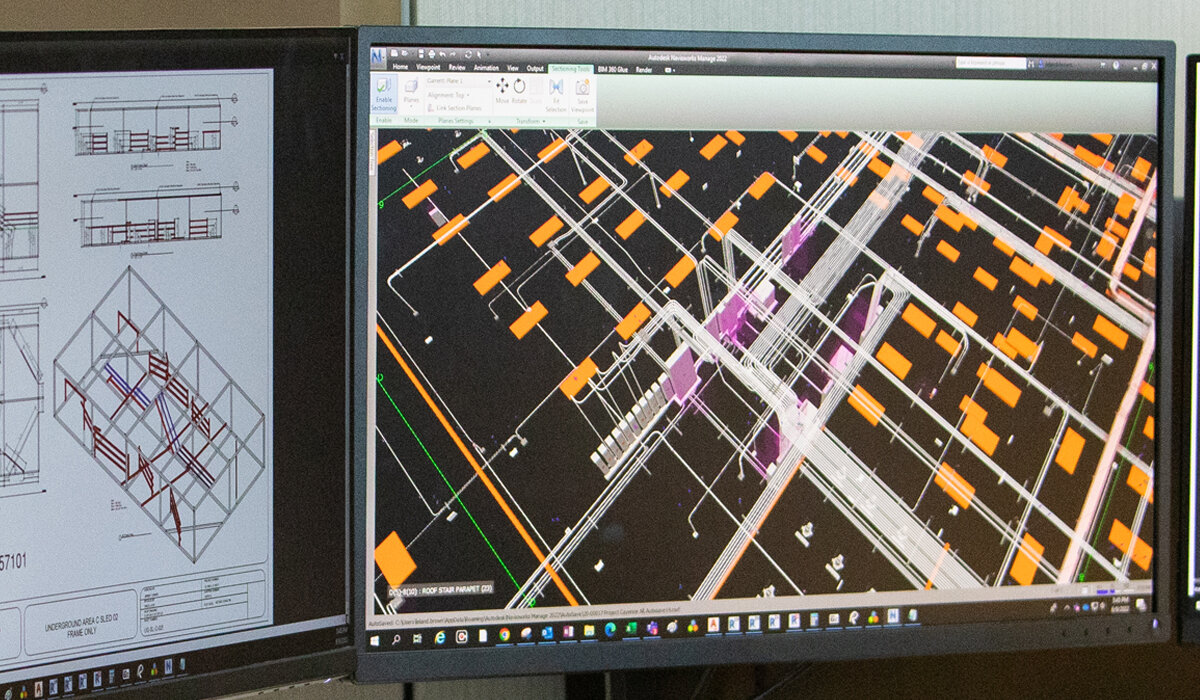The height and width of the screenshot is (700, 1200).
Task: Open Google Chrome from the taskbar
Action: (504, 635)
